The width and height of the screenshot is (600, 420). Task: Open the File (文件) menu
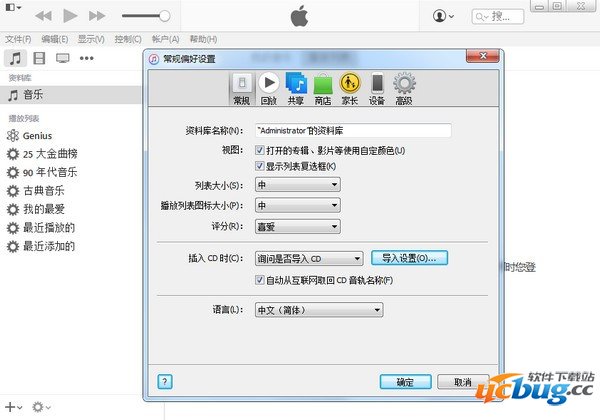[18, 39]
